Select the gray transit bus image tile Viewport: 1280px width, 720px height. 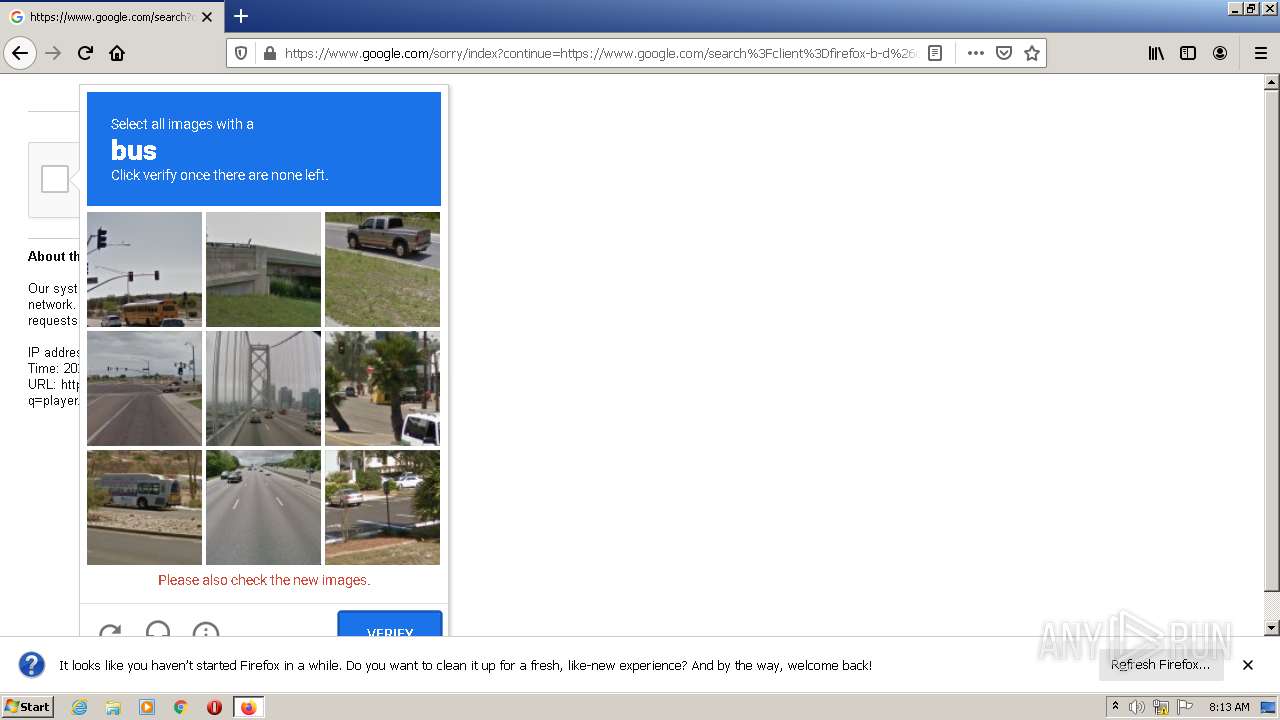coord(144,507)
